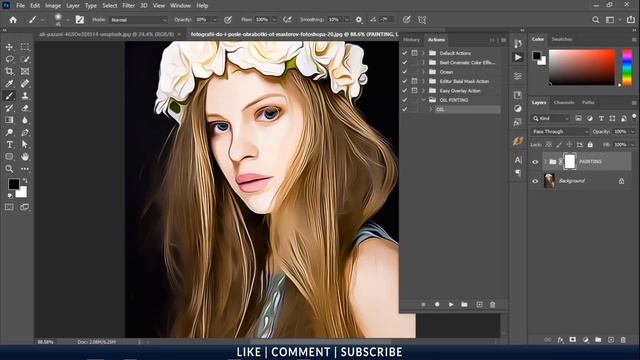This screenshot has width=640, height=360.
Task: Delete layer using Layers panel trash icon
Action: click(623, 340)
